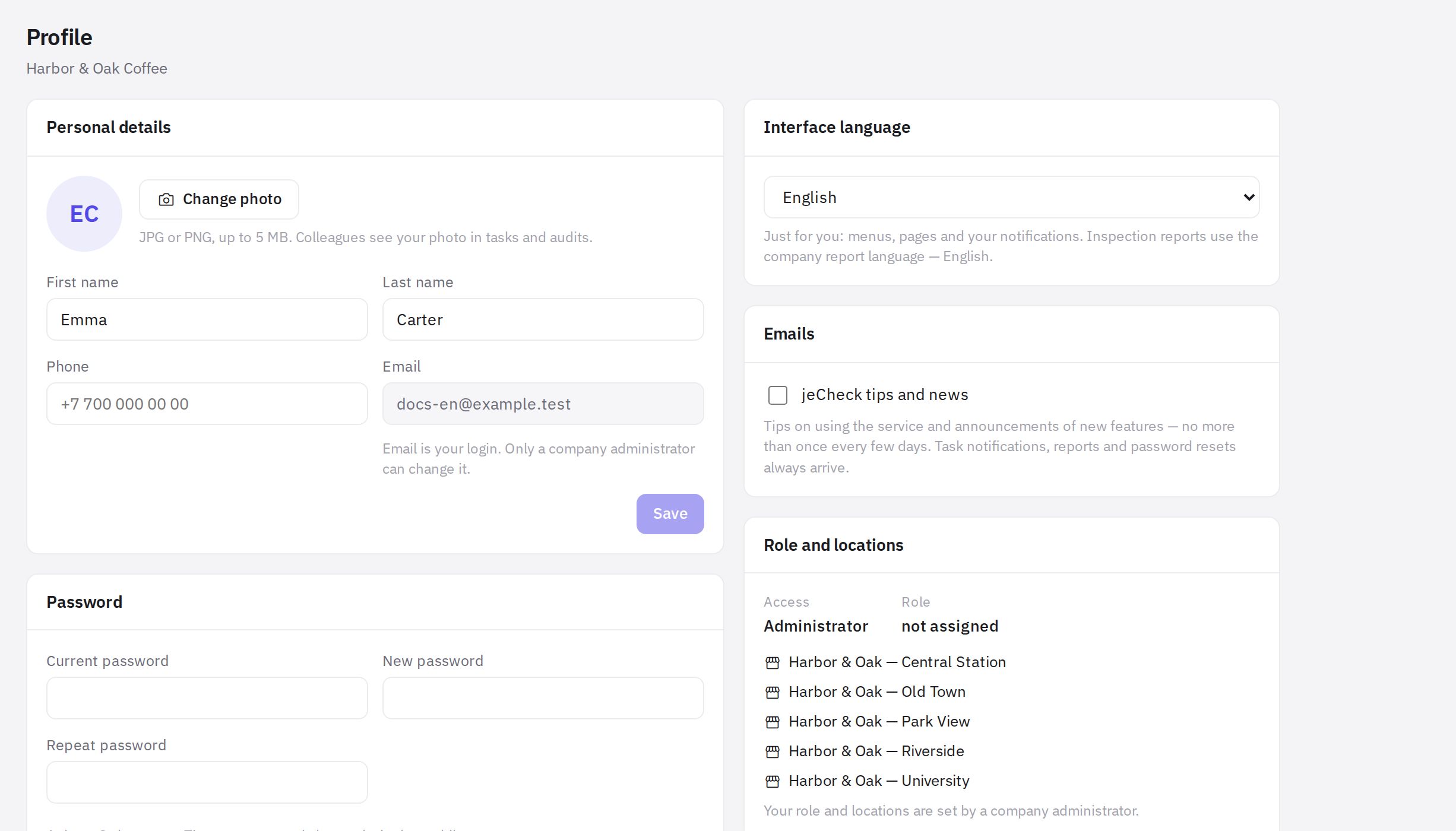Open the Interface language dropdown
Image resolution: width=1456 pixels, height=831 pixels.
click(1011, 197)
